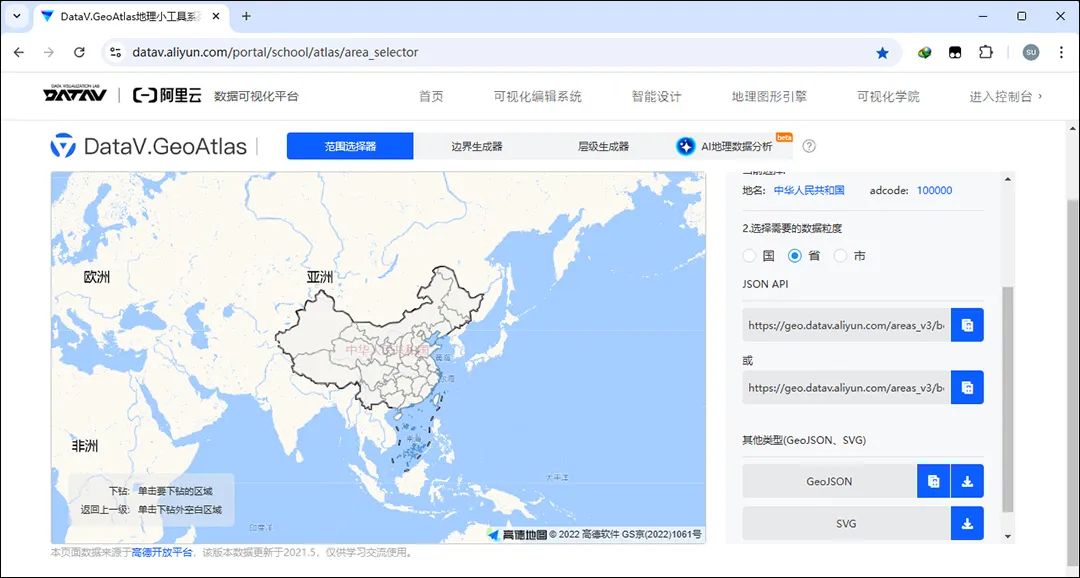1080x578 pixels.
Task: Open the help question mark icon
Action: click(809, 146)
